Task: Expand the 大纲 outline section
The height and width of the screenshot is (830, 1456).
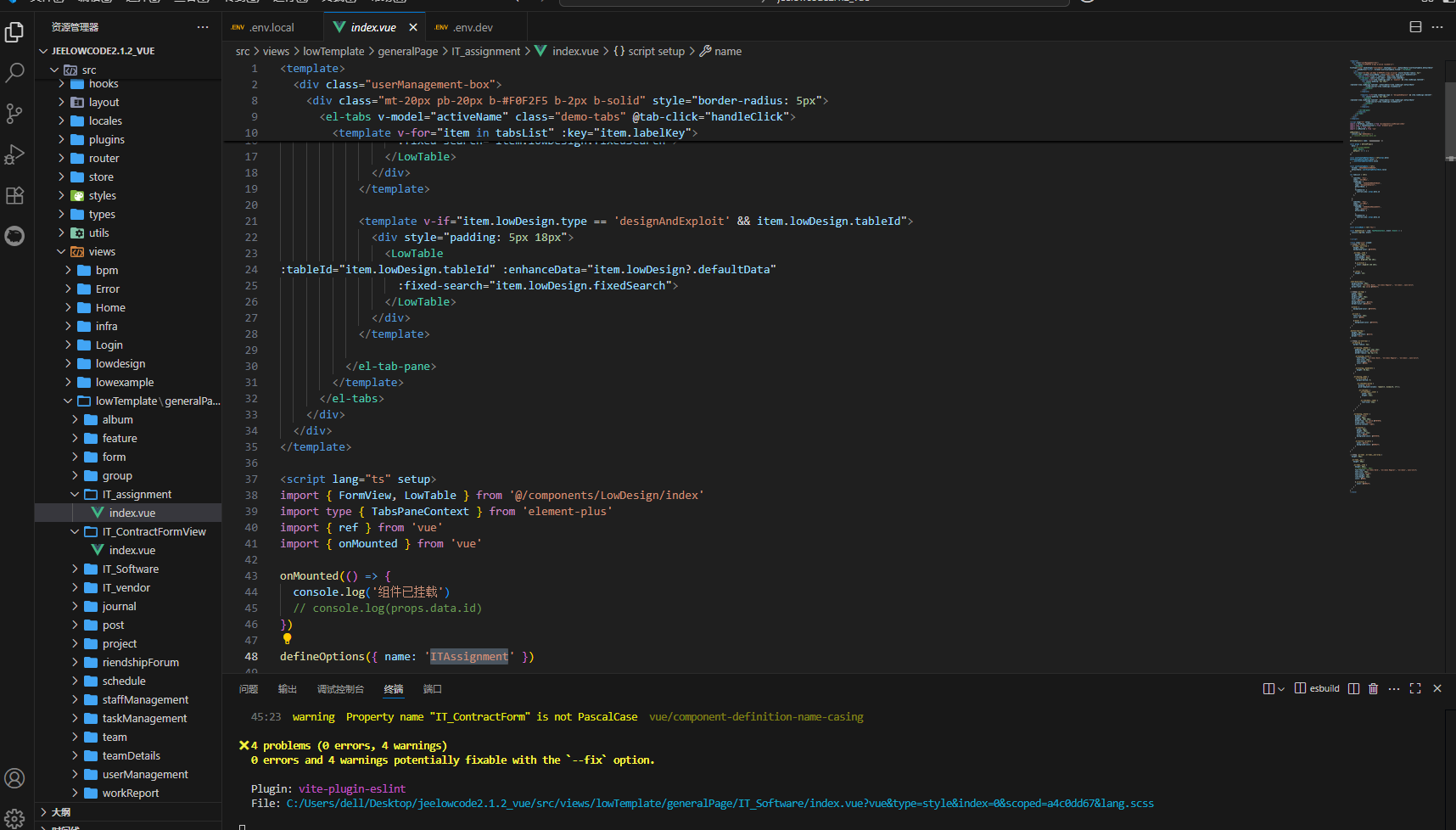Action: click(x=128, y=812)
